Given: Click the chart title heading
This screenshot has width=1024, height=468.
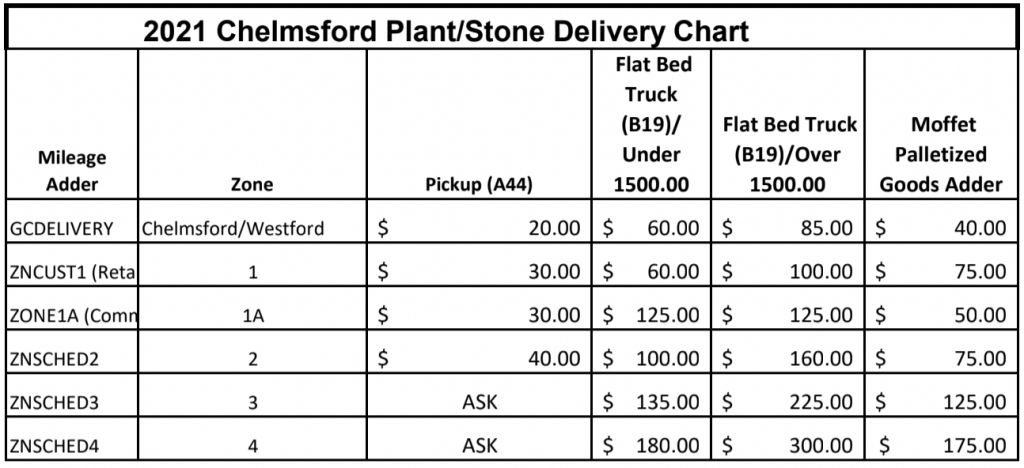Looking at the screenshot, I should 446,30.
